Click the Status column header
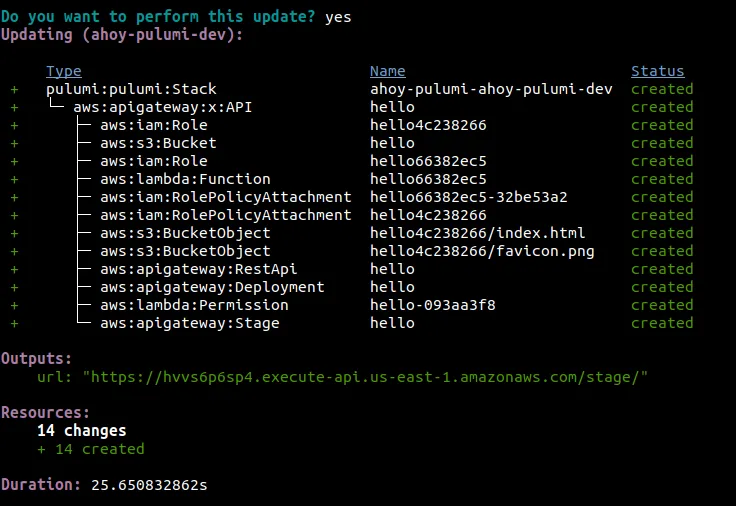 click(x=658, y=71)
